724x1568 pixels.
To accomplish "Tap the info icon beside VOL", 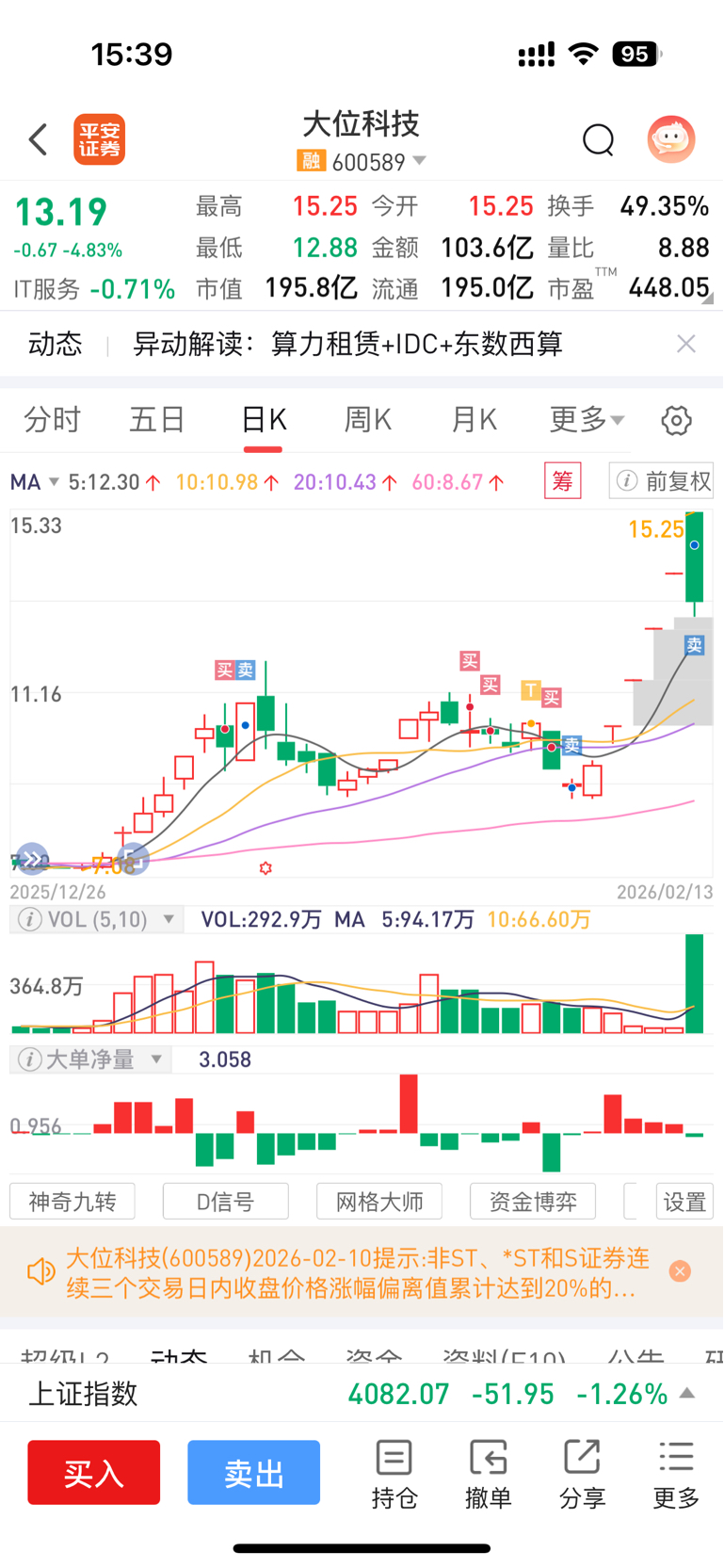I will (30, 919).
